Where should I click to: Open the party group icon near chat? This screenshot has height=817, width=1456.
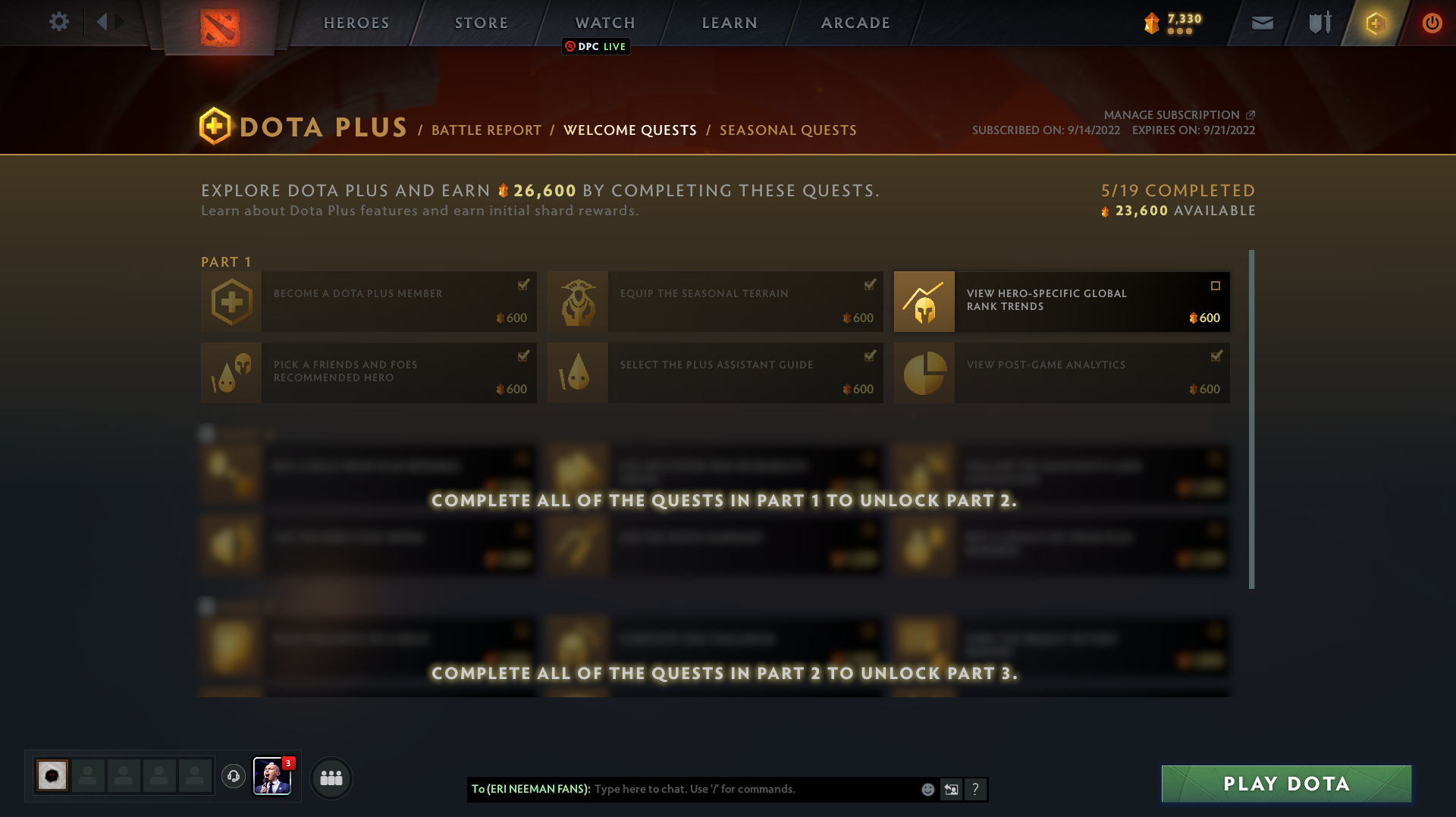tap(331, 778)
